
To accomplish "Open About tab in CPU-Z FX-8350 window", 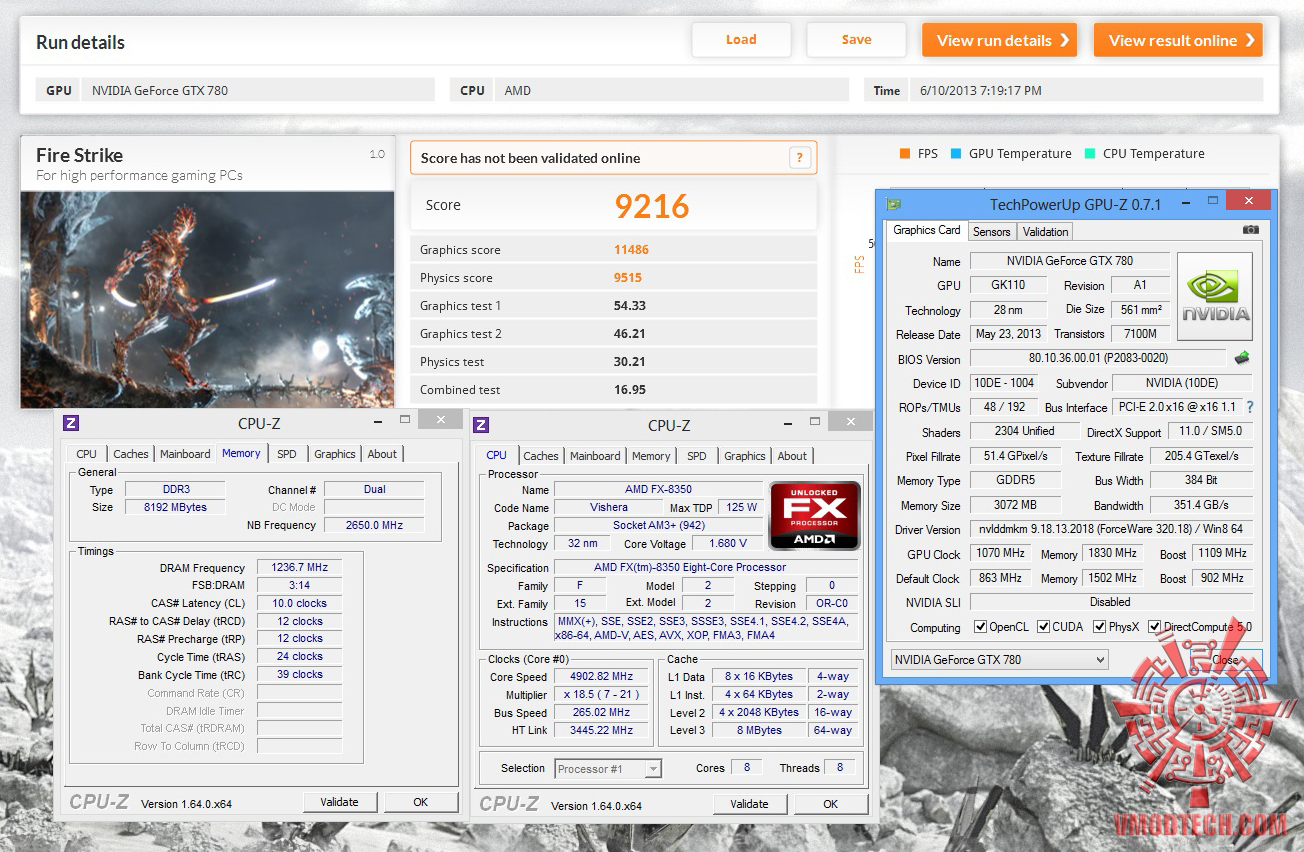I will (792, 456).
